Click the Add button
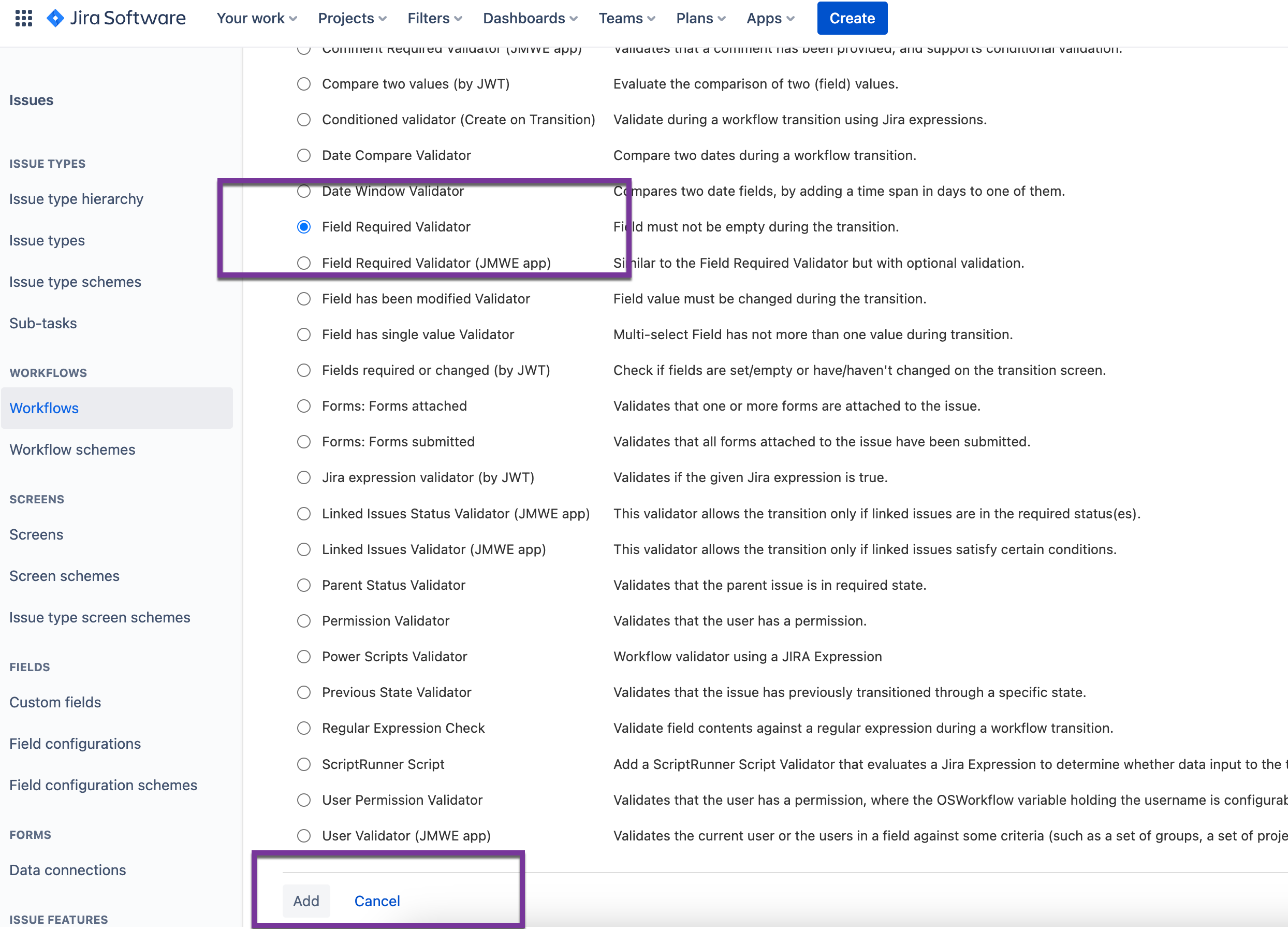Screen dimensions: 1288x929 (x=306, y=901)
